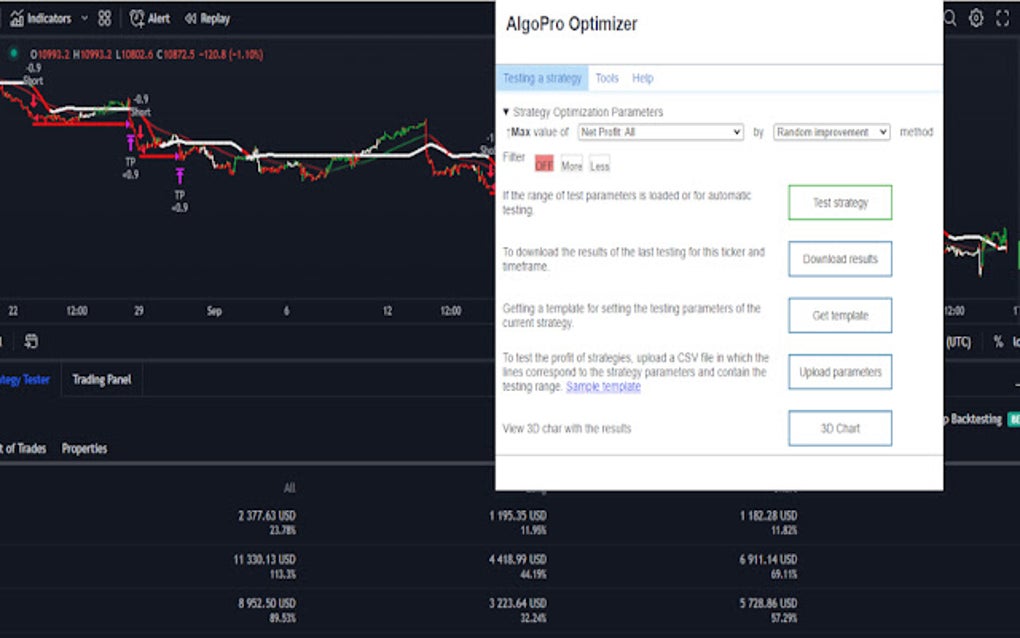Switch to the Tools tab

[x=607, y=78]
